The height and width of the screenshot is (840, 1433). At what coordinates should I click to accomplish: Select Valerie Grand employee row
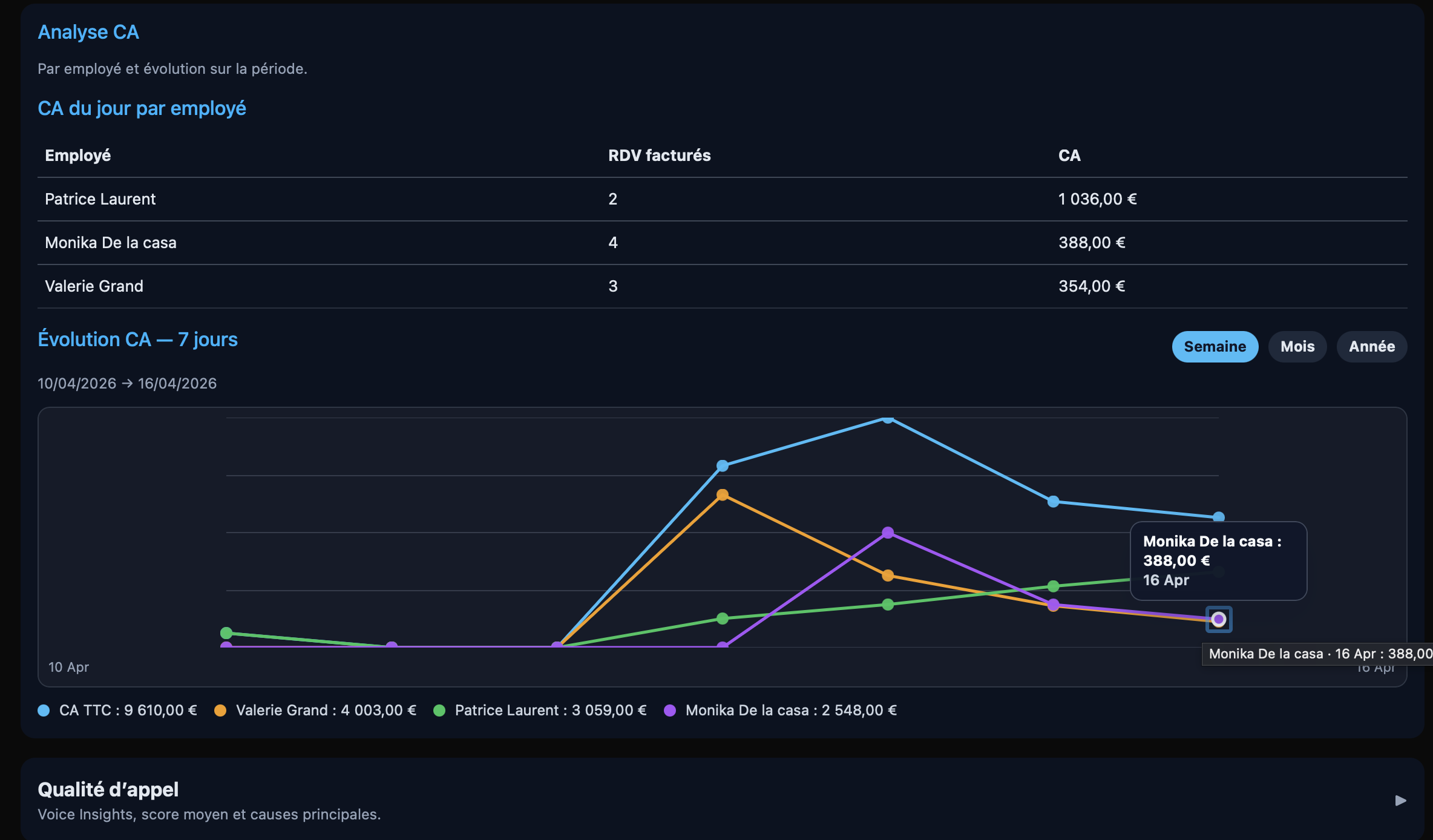coord(722,286)
